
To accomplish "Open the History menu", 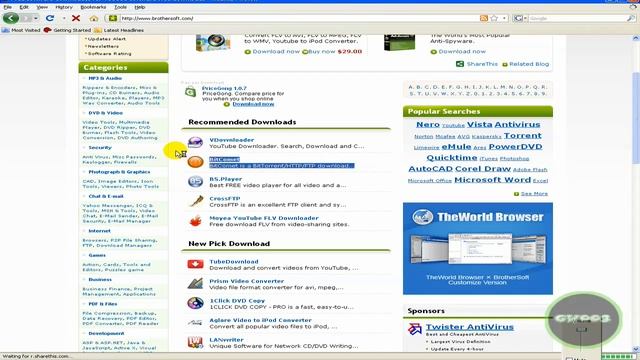I will pos(64,7).
